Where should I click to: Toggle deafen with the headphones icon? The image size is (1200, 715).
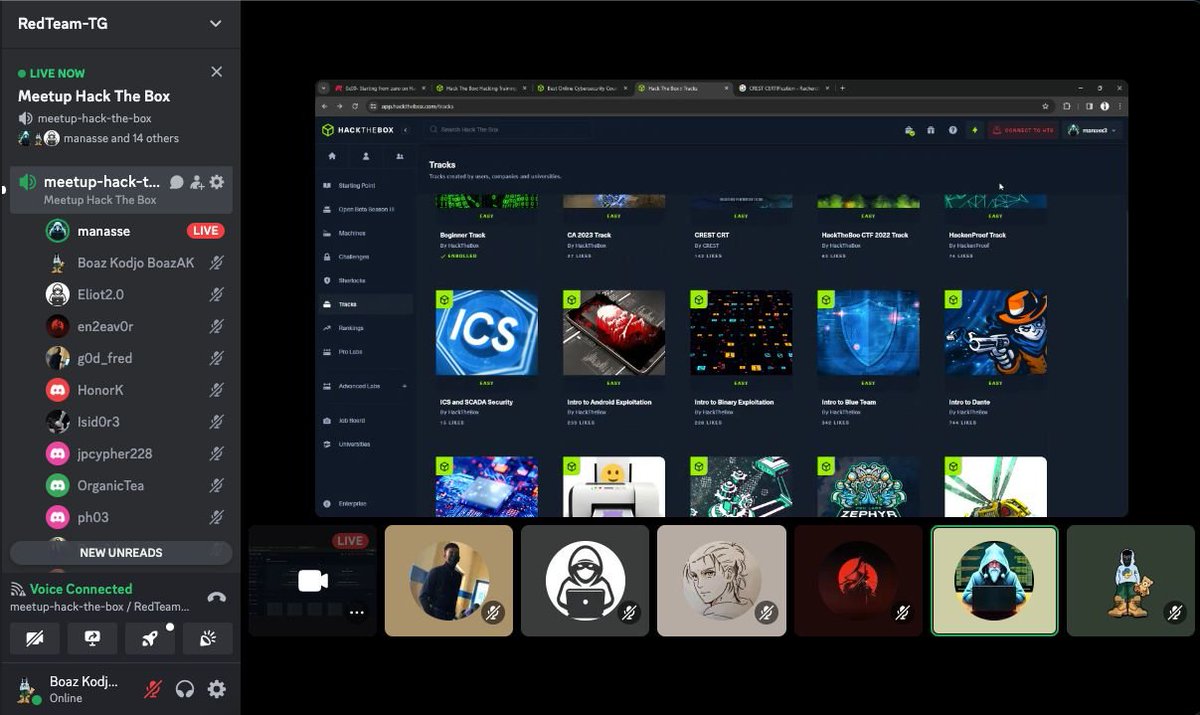[185, 689]
